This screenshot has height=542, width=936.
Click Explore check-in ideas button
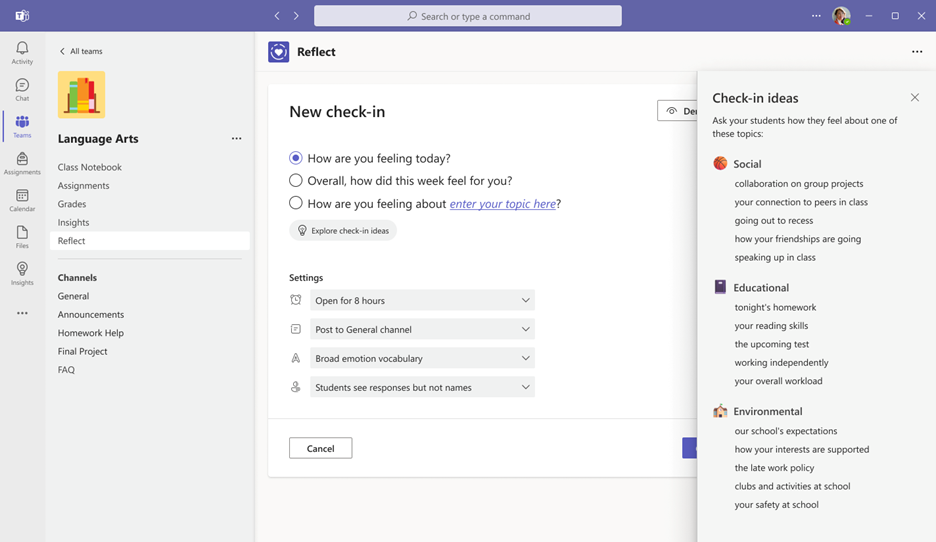point(343,230)
